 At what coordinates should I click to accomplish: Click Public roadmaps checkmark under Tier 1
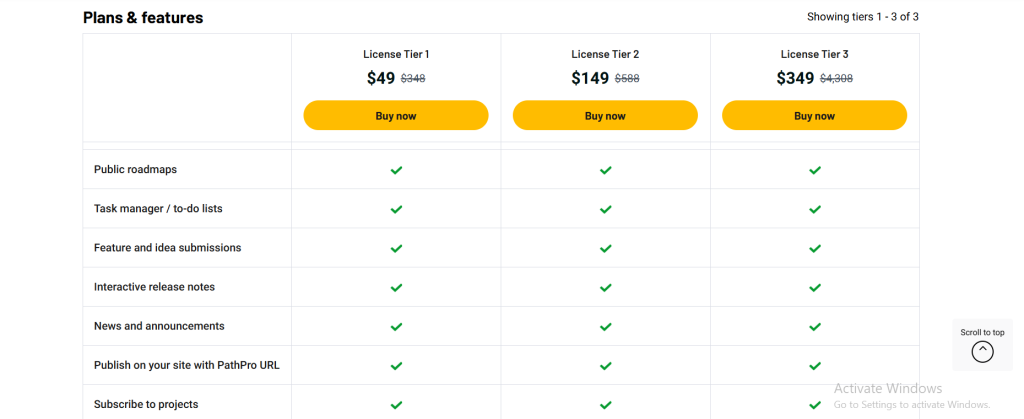click(x=396, y=170)
